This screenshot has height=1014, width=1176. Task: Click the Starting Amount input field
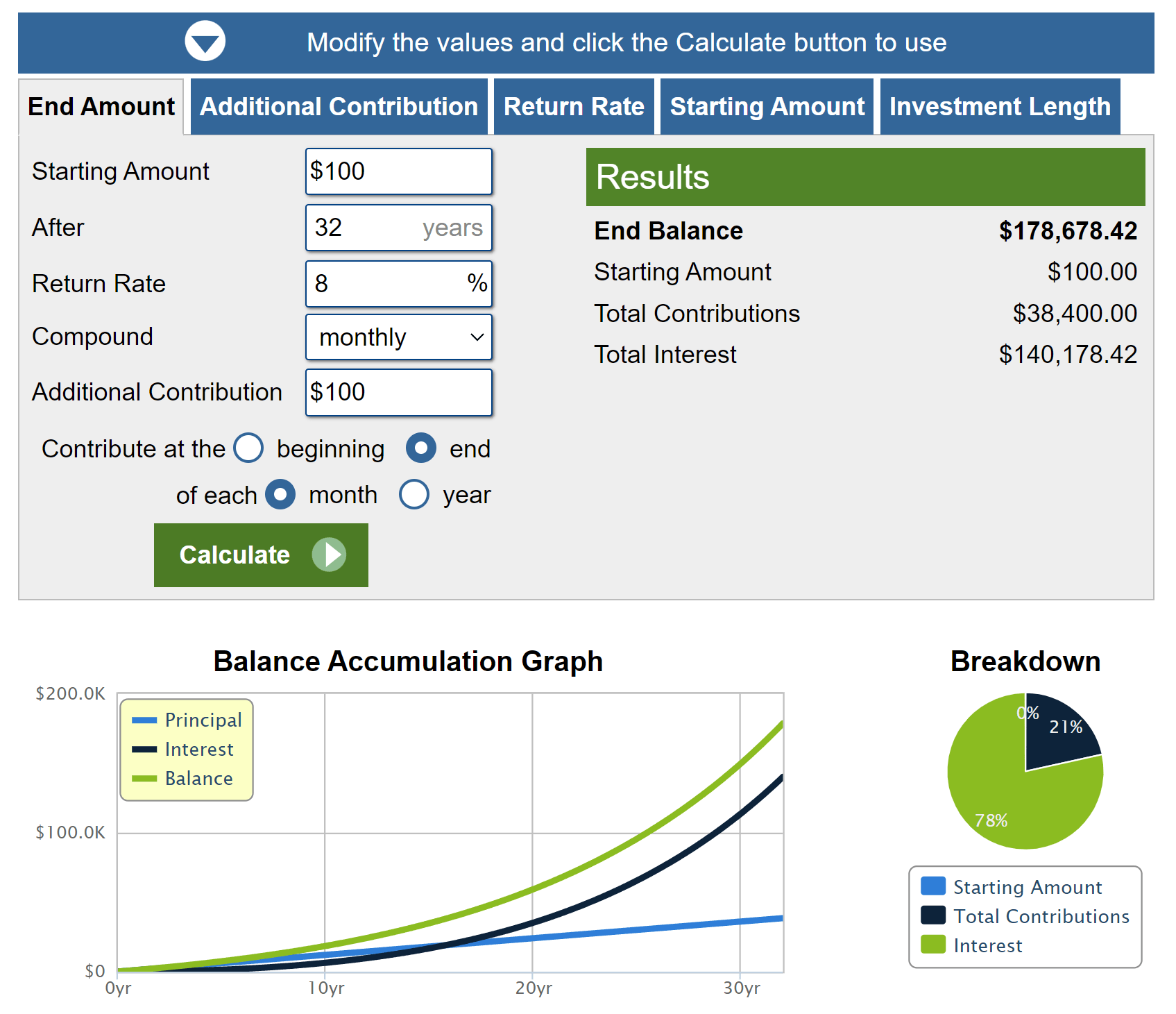point(399,171)
